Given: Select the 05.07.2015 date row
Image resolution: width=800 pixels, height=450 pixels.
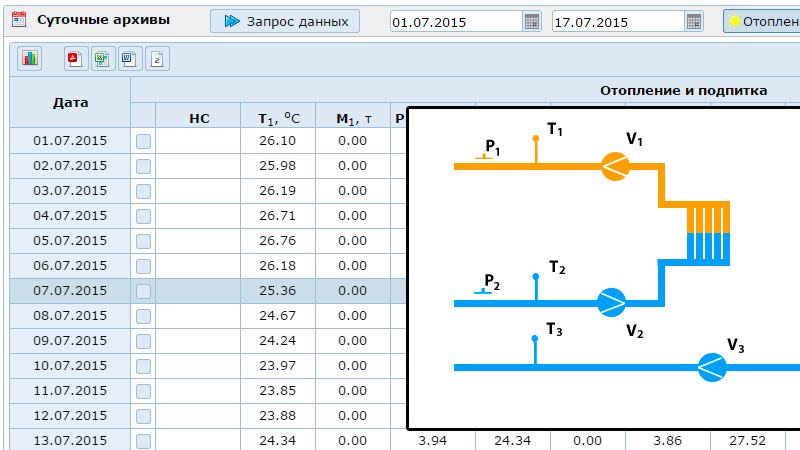Looking at the screenshot, I should [x=70, y=241].
